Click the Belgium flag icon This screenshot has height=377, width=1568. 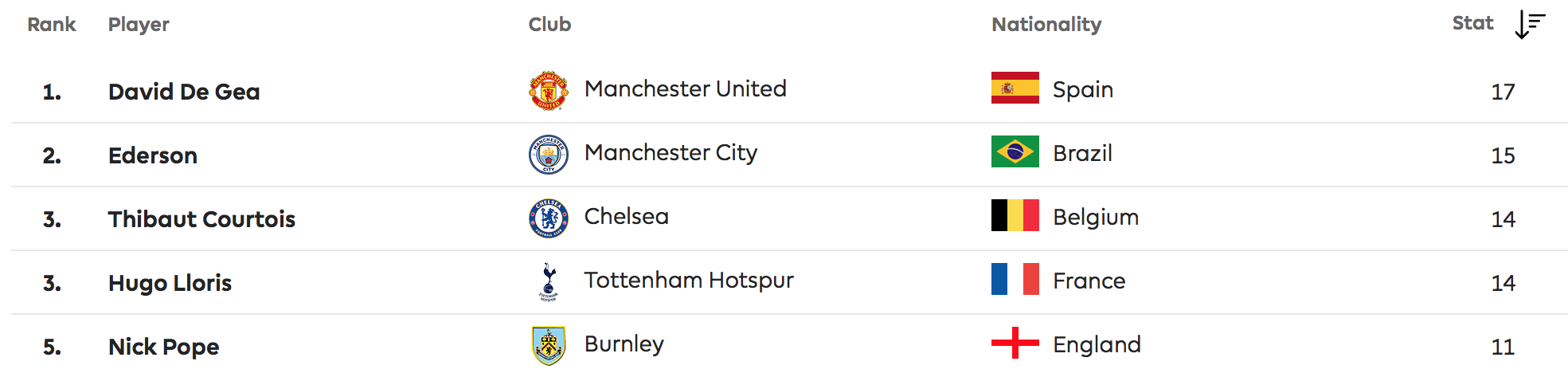tap(1015, 215)
